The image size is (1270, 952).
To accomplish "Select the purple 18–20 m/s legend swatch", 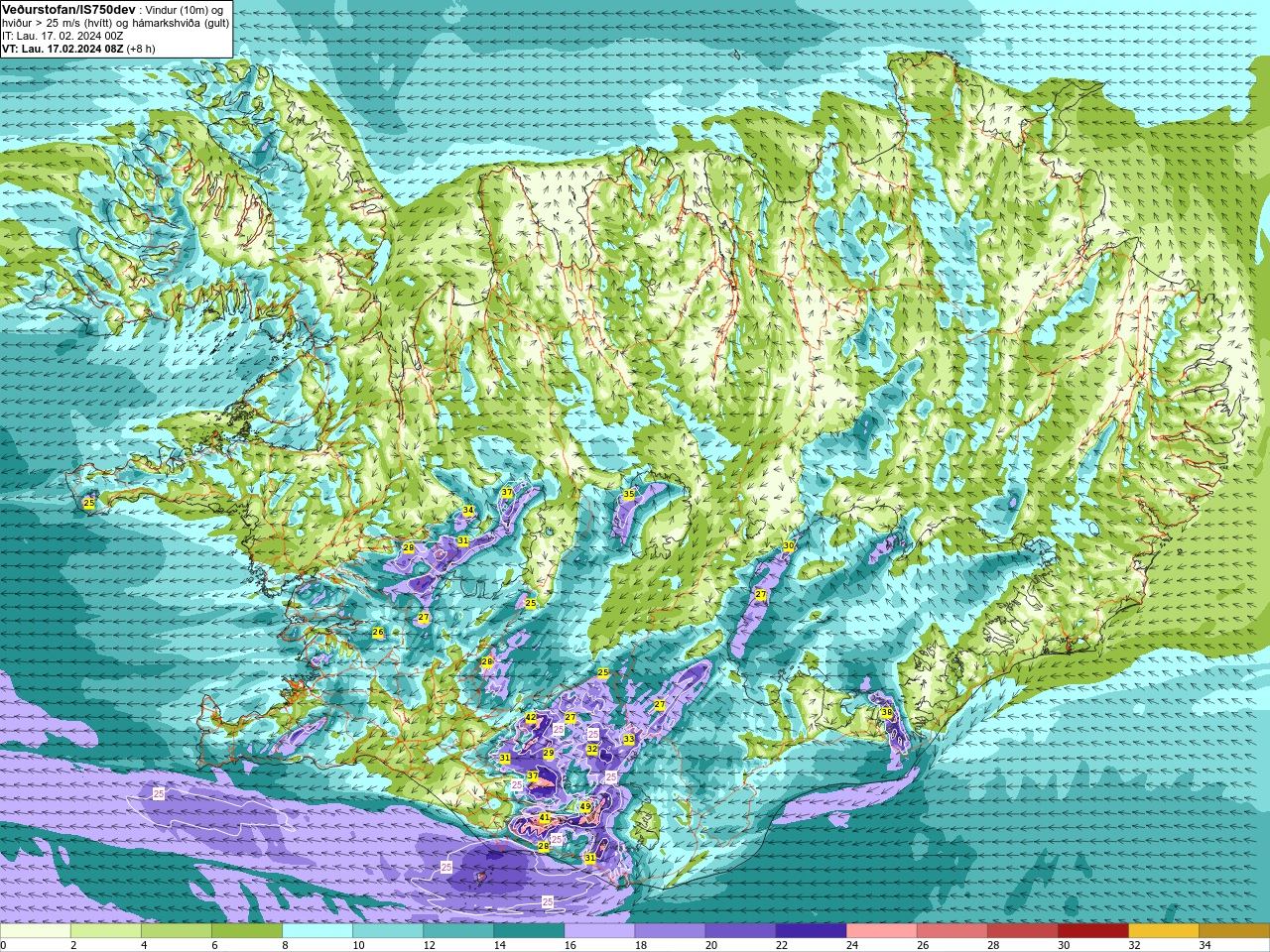I will [x=670, y=931].
